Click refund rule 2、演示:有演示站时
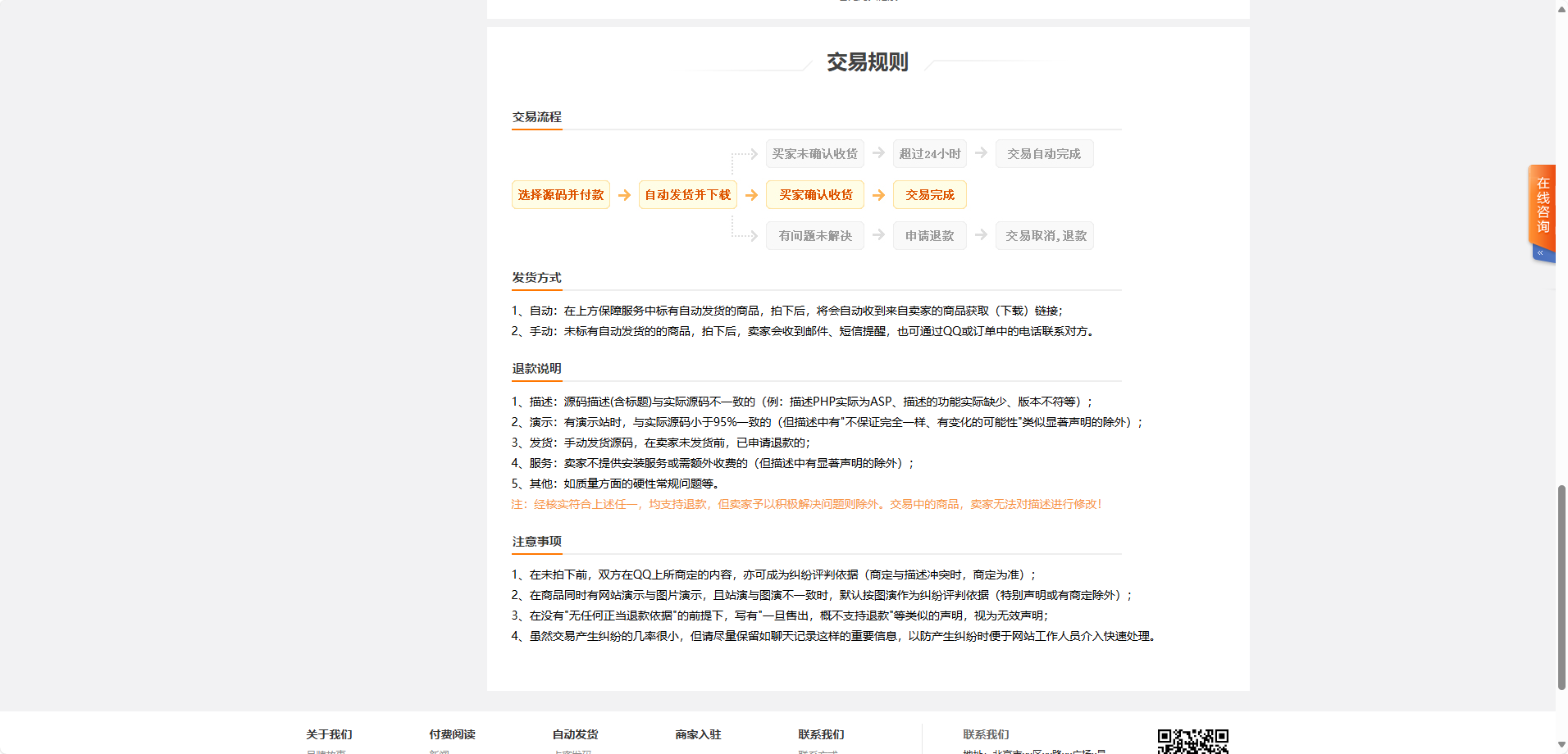 point(827,423)
